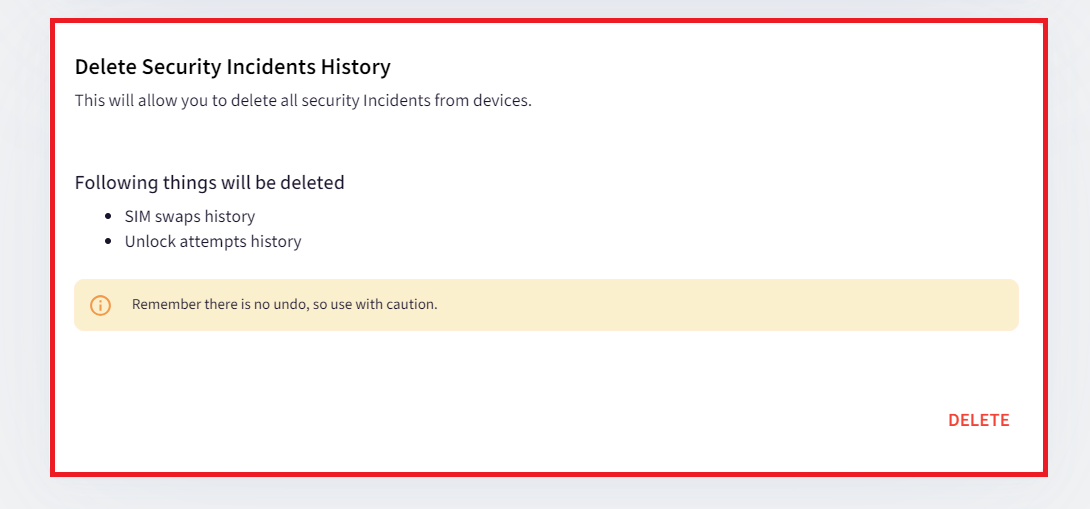Image resolution: width=1090 pixels, height=509 pixels.
Task: Select the "Unlock attempts history" list item
Action: pos(212,241)
